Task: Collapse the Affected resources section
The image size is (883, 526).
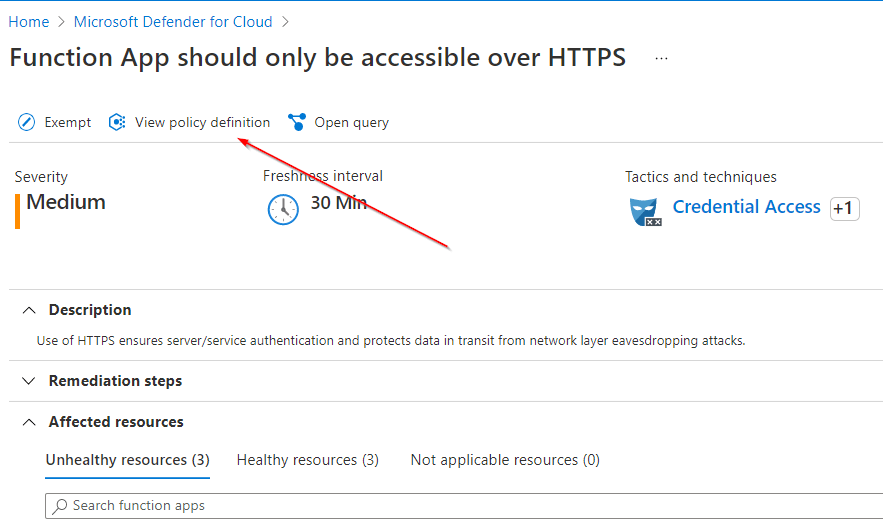Action: pyautogui.click(x=30, y=422)
